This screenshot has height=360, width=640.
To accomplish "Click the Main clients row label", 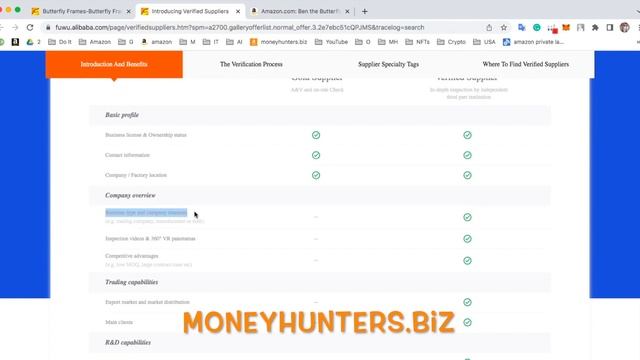I will pyautogui.click(x=119, y=322).
